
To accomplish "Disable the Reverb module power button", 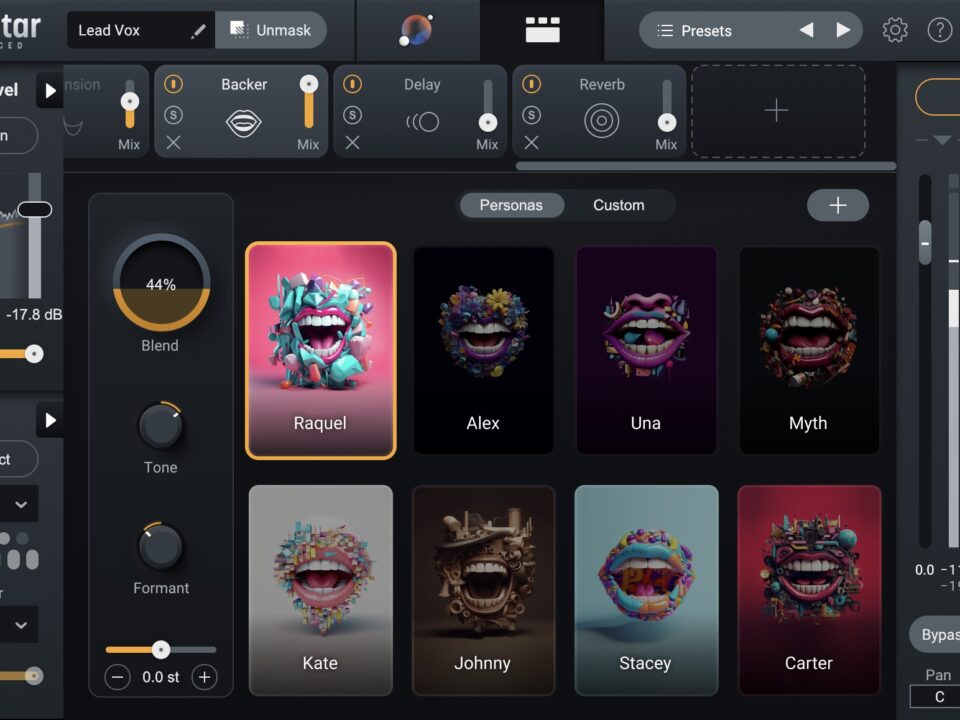I will tap(532, 85).
